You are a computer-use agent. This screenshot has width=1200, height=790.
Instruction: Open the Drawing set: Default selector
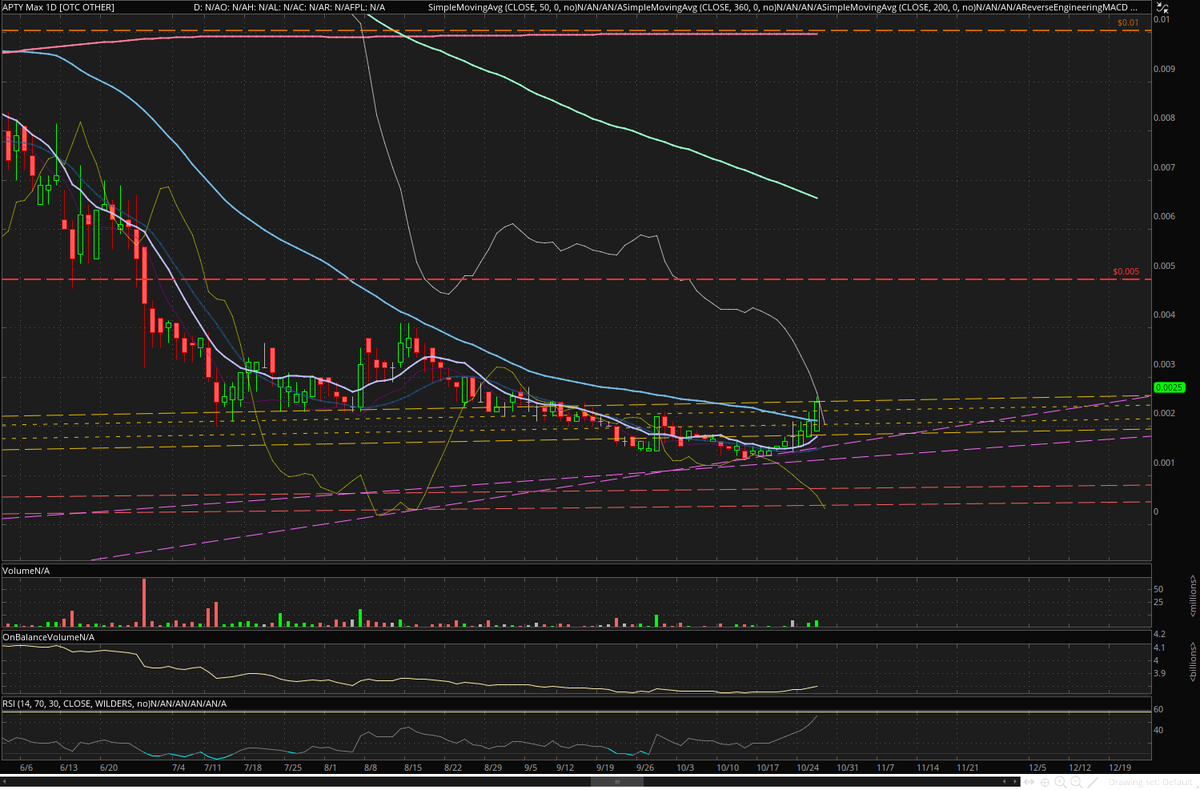point(1151,782)
